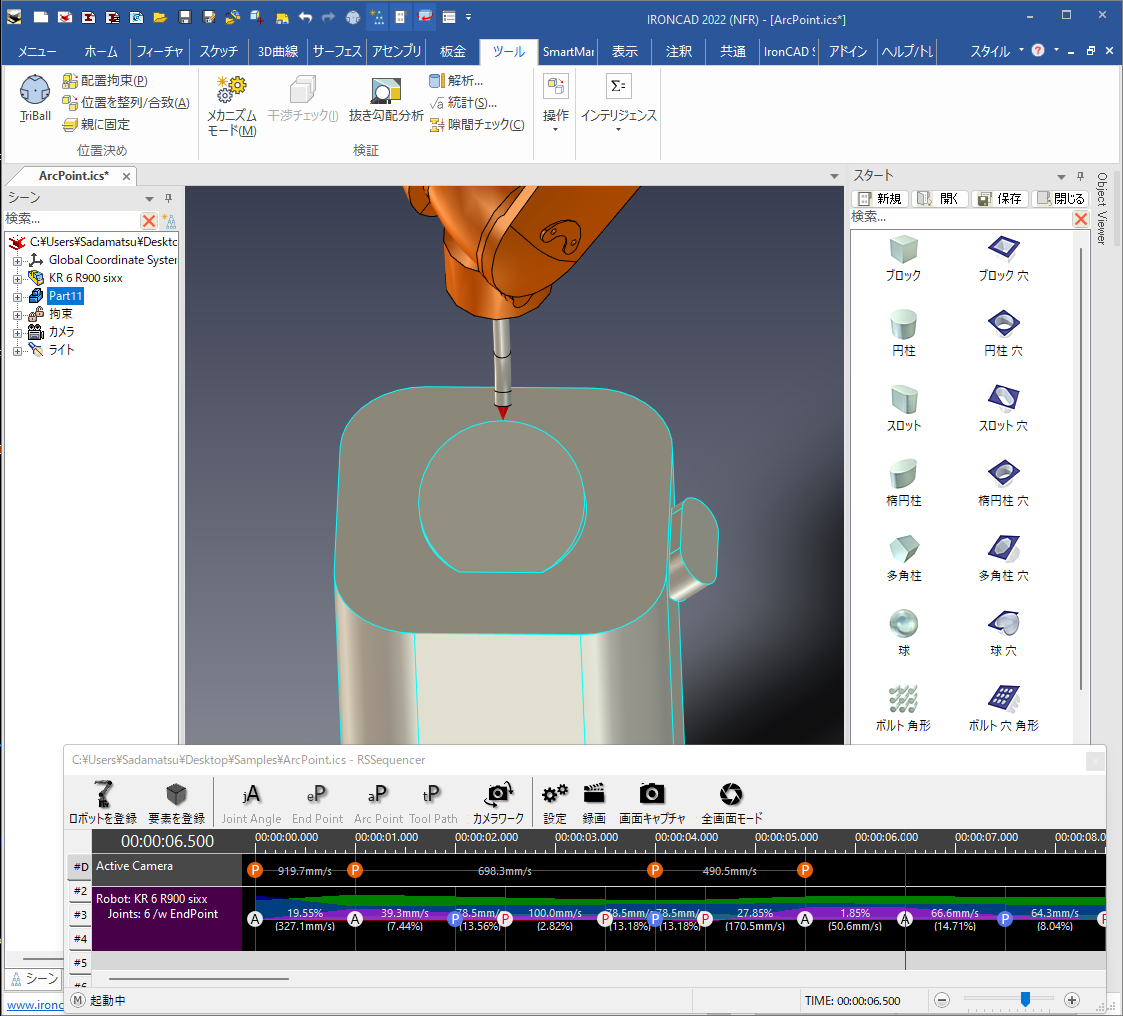
Task: Open the アセンブリ ribbon tab
Action: point(396,52)
